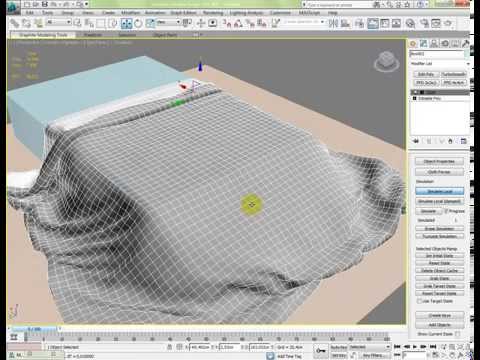480x360 pixels.
Task: Click the ViewCube in the viewport
Action: (387, 62)
